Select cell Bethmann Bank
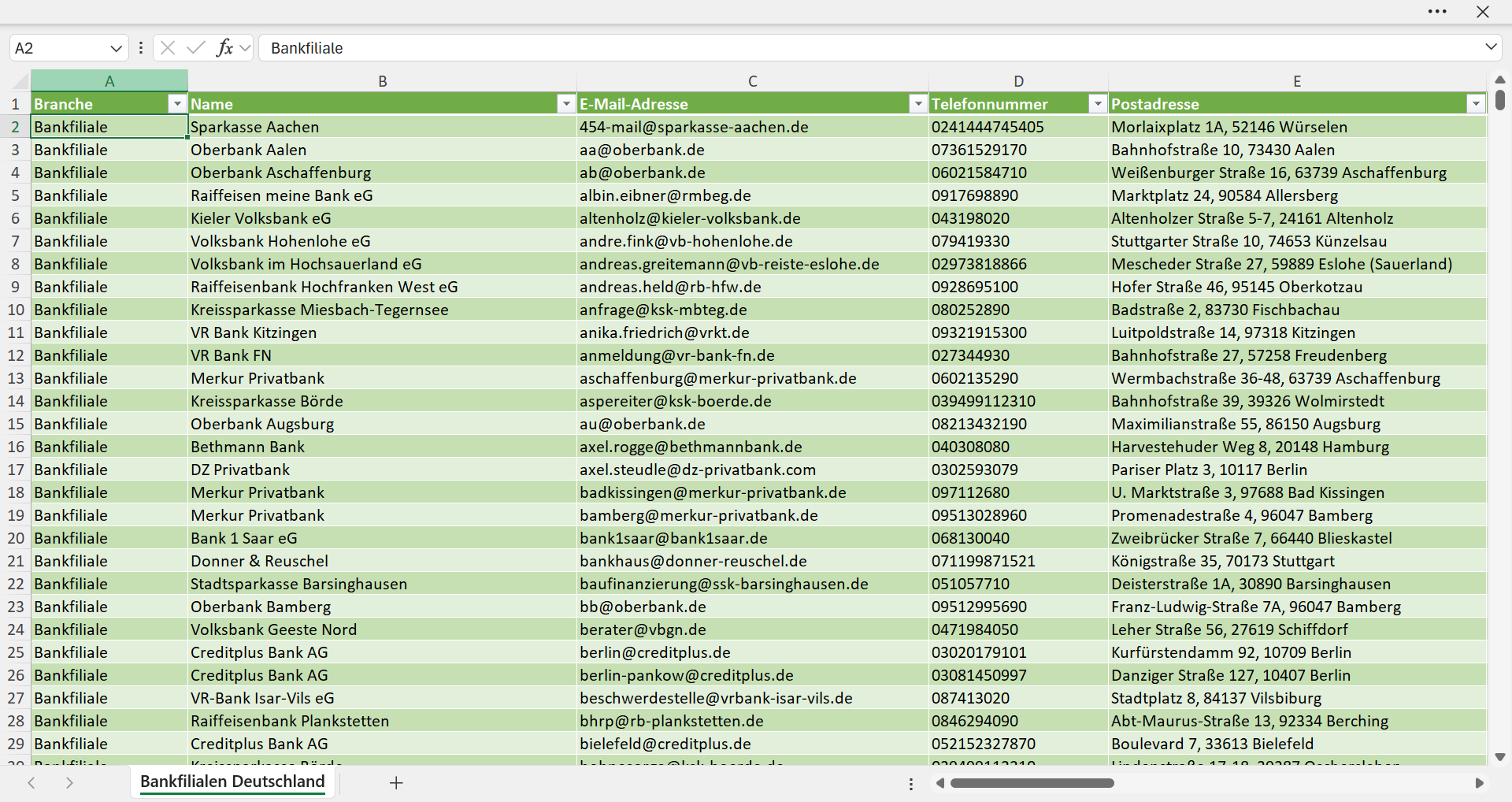Image resolution: width=1512 pixels, height=802 pixels. tap(383, 447)
